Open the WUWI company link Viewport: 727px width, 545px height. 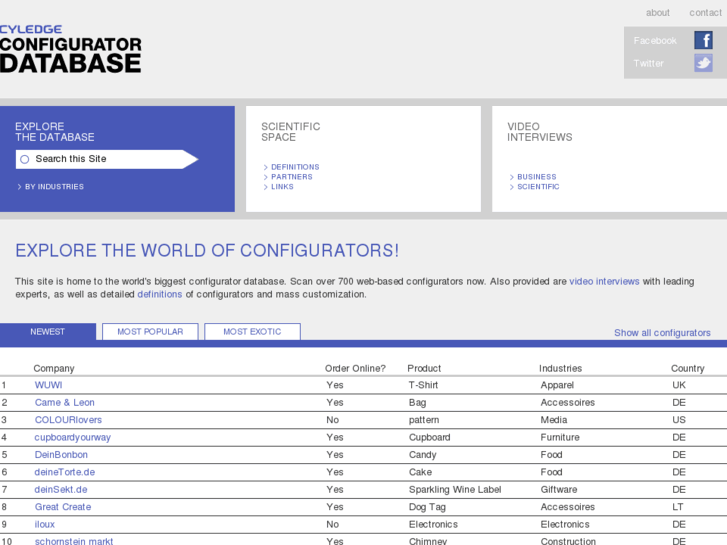[48, 385]
